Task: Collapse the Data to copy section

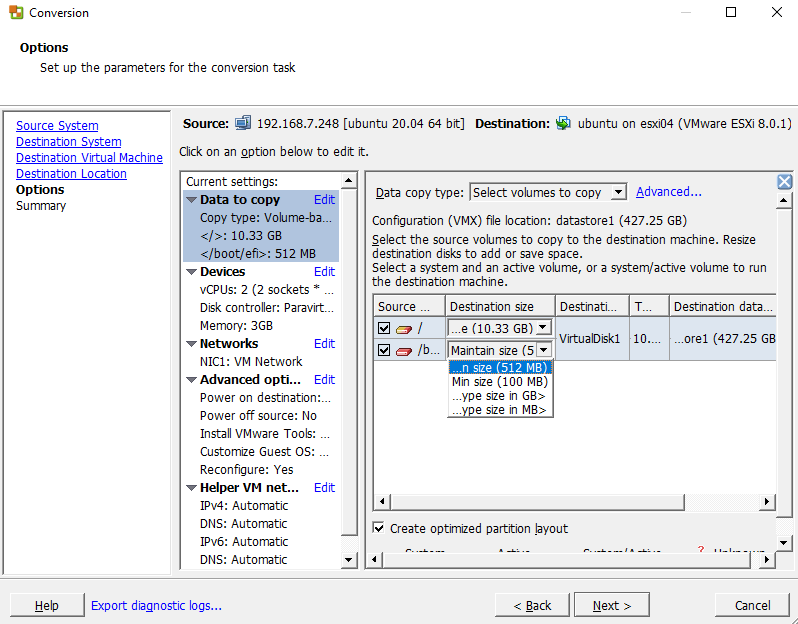Action: click(191, 200)
